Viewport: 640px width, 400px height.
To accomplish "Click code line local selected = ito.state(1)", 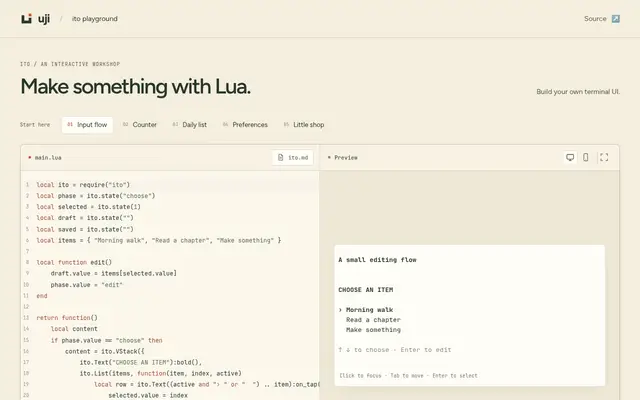I will [89, 207].
